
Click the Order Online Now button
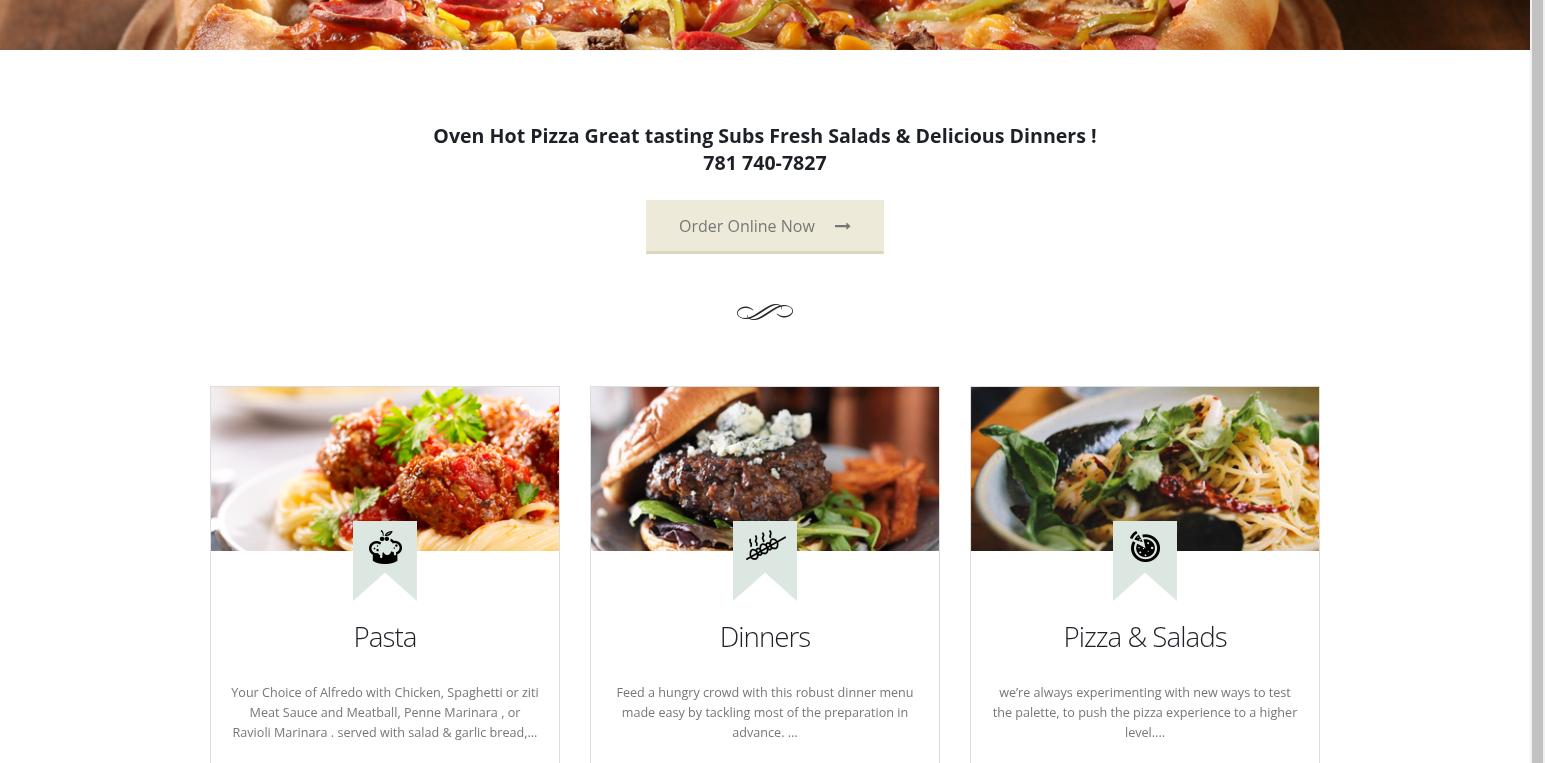point(765,226)
